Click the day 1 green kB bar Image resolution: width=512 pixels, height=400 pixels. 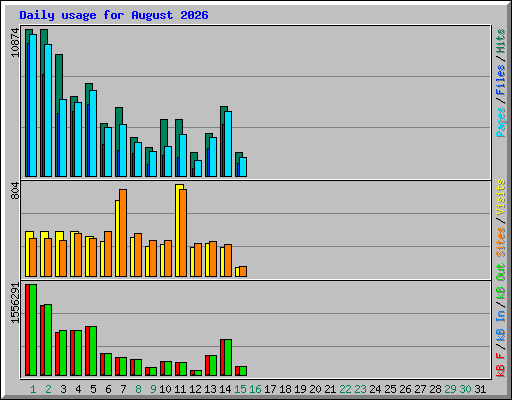click(33, 330)
